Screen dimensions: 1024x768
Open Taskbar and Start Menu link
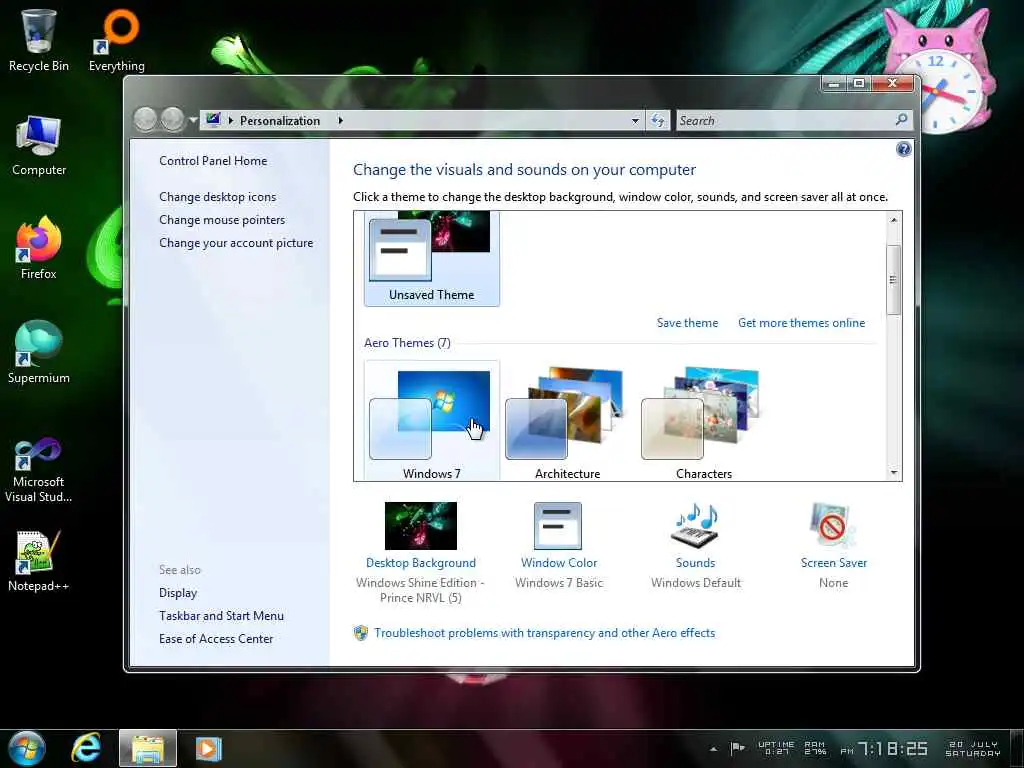click(221, 616)
